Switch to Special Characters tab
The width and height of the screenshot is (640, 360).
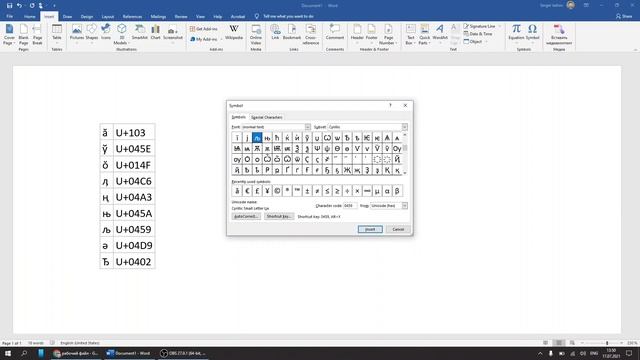(x=267, y=117)
